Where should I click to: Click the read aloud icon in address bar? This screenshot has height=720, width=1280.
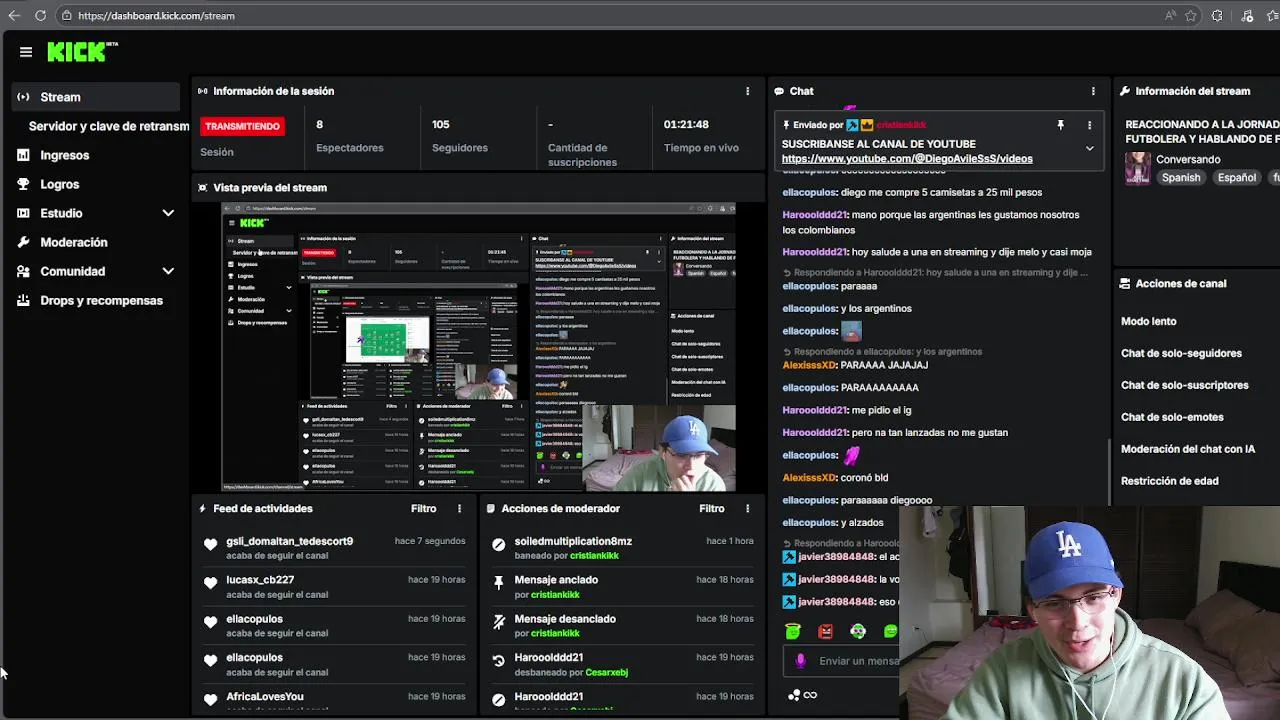(1170, 15)
